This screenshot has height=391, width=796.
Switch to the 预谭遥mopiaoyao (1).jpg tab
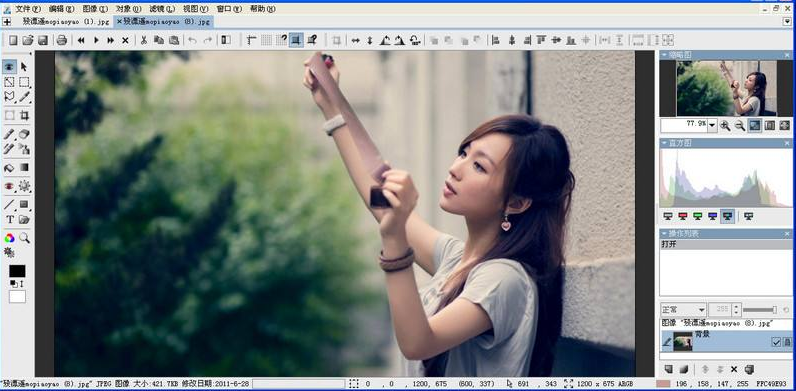(x=66, y=21)
